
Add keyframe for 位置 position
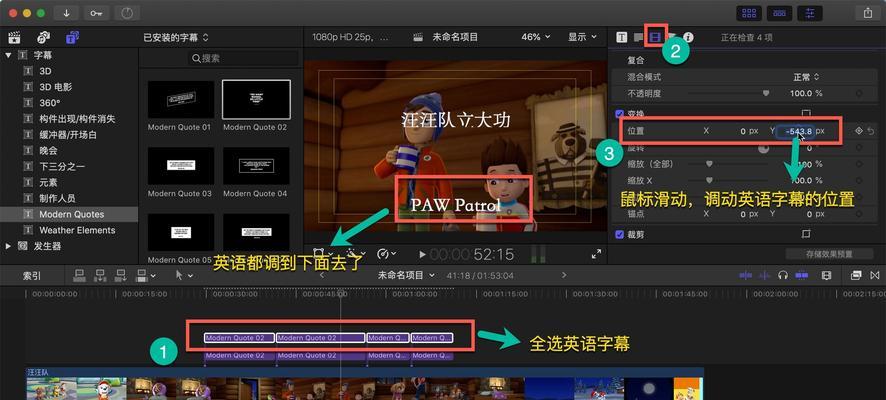pyautogui.click(x=859, y=131)
